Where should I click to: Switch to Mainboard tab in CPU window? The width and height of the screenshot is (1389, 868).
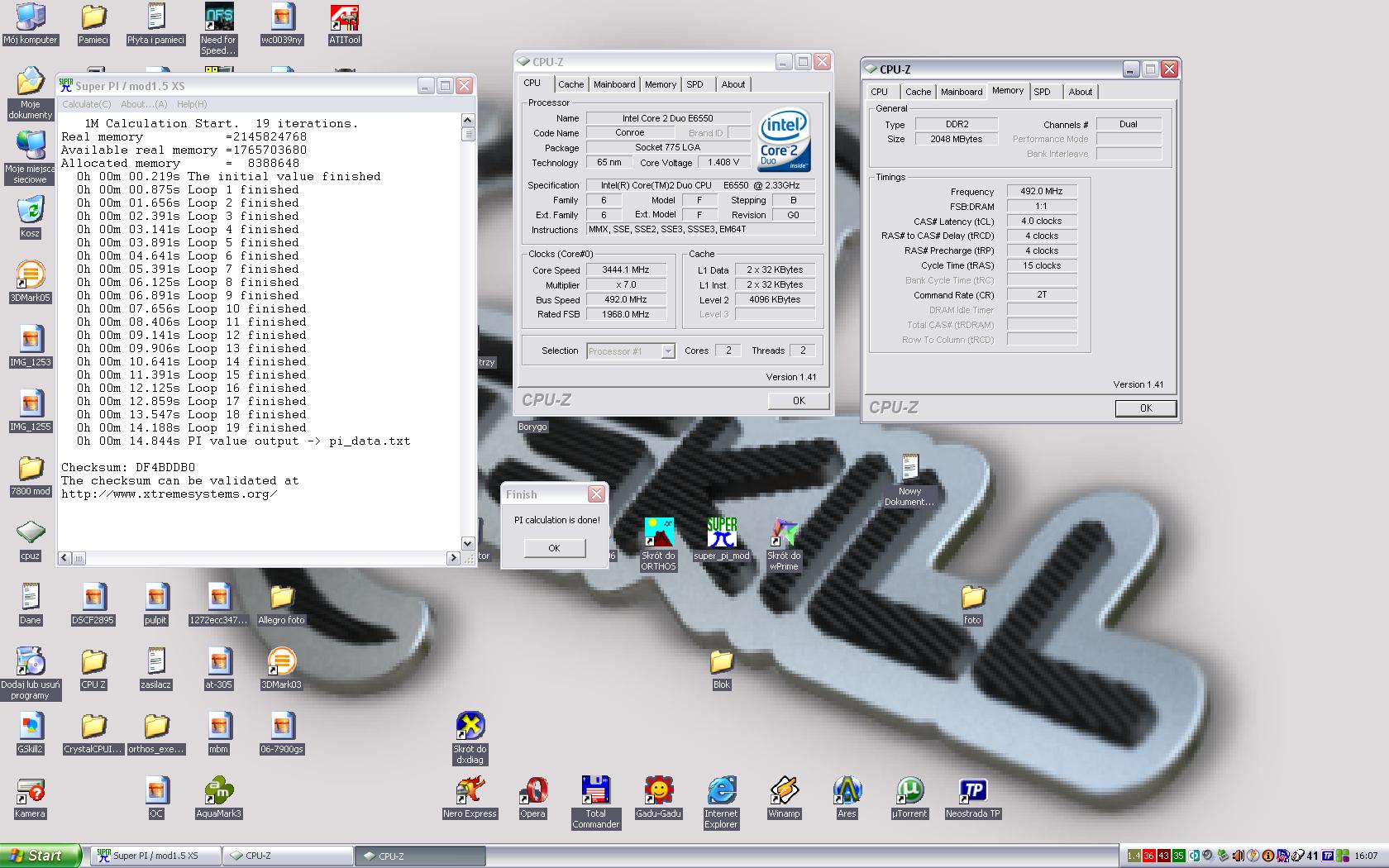tap(614, 84)
